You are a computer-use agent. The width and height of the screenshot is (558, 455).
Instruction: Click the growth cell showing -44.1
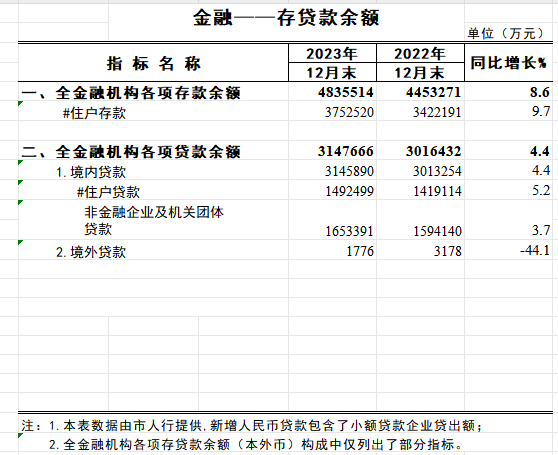tap(509, 251)
